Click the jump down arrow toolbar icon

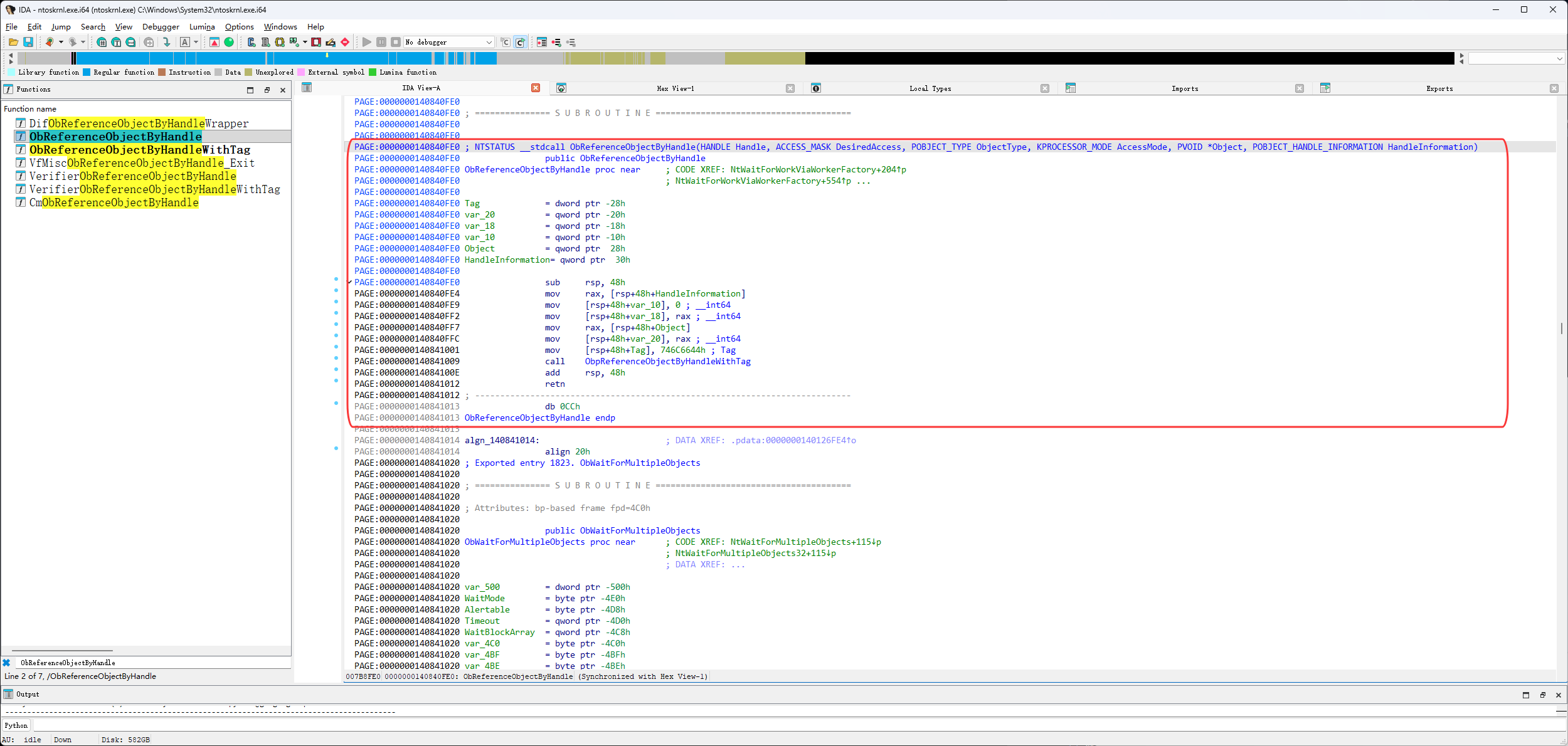click(166, 42)
